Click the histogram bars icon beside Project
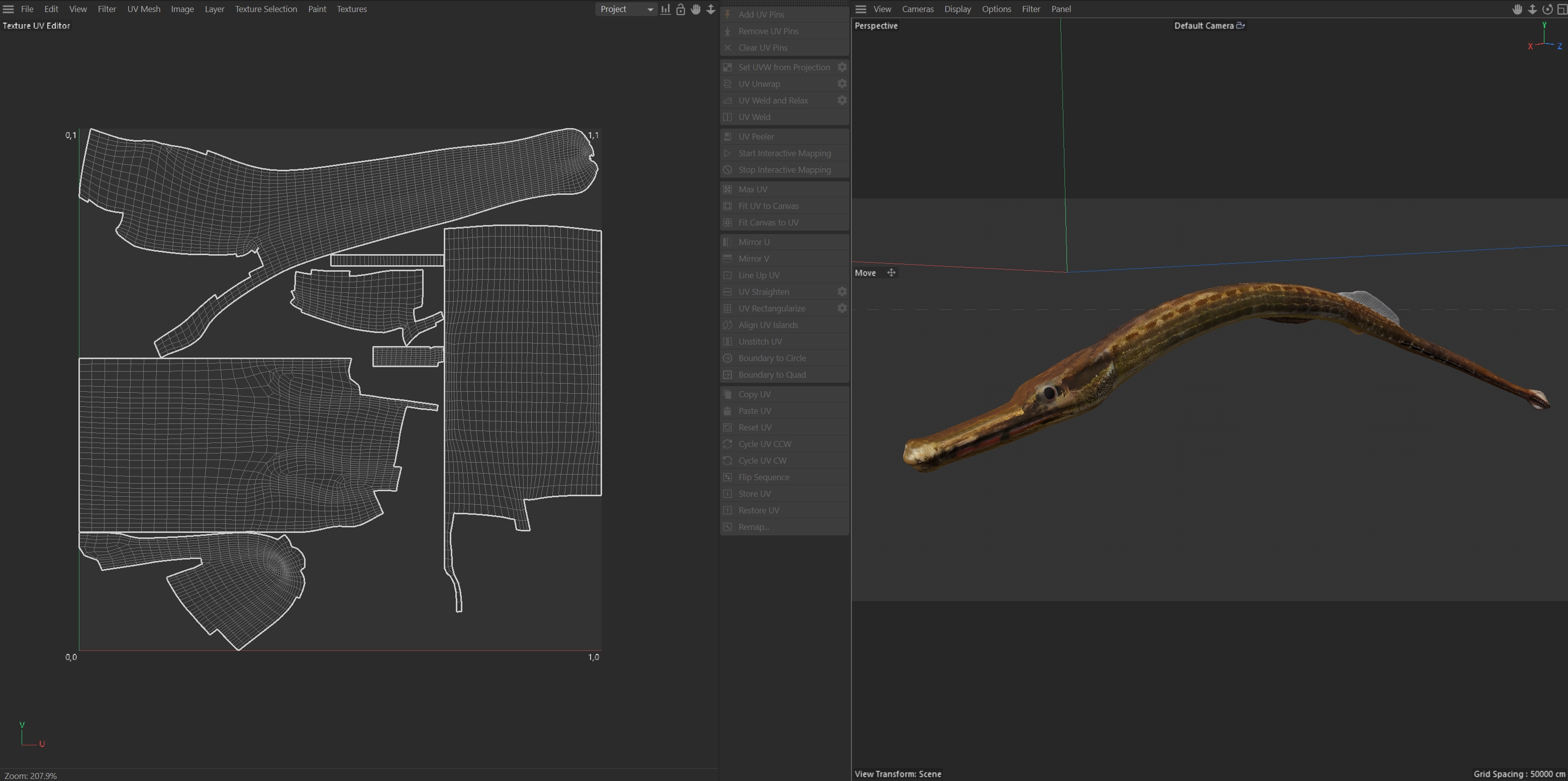 click(666, 9)
